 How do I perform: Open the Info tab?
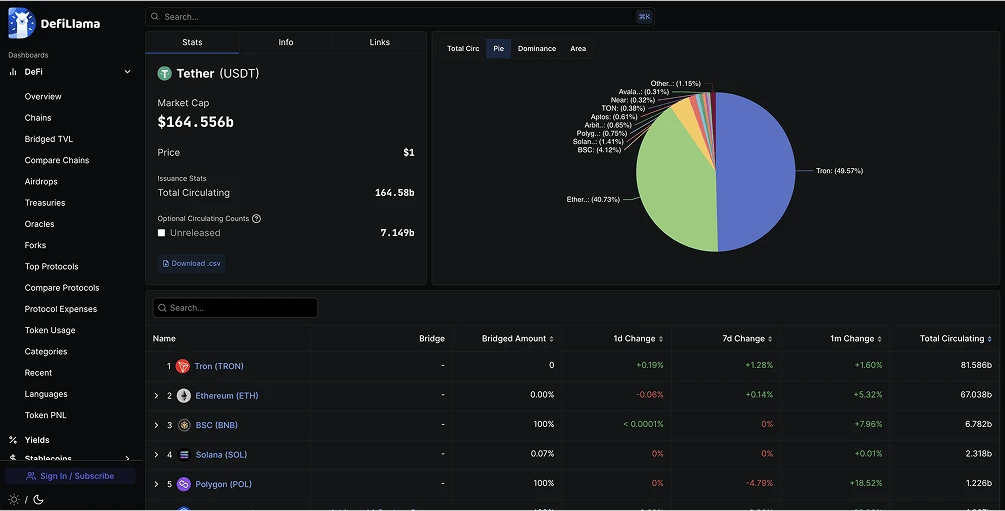pyautogui.click(x=286, y=43)
